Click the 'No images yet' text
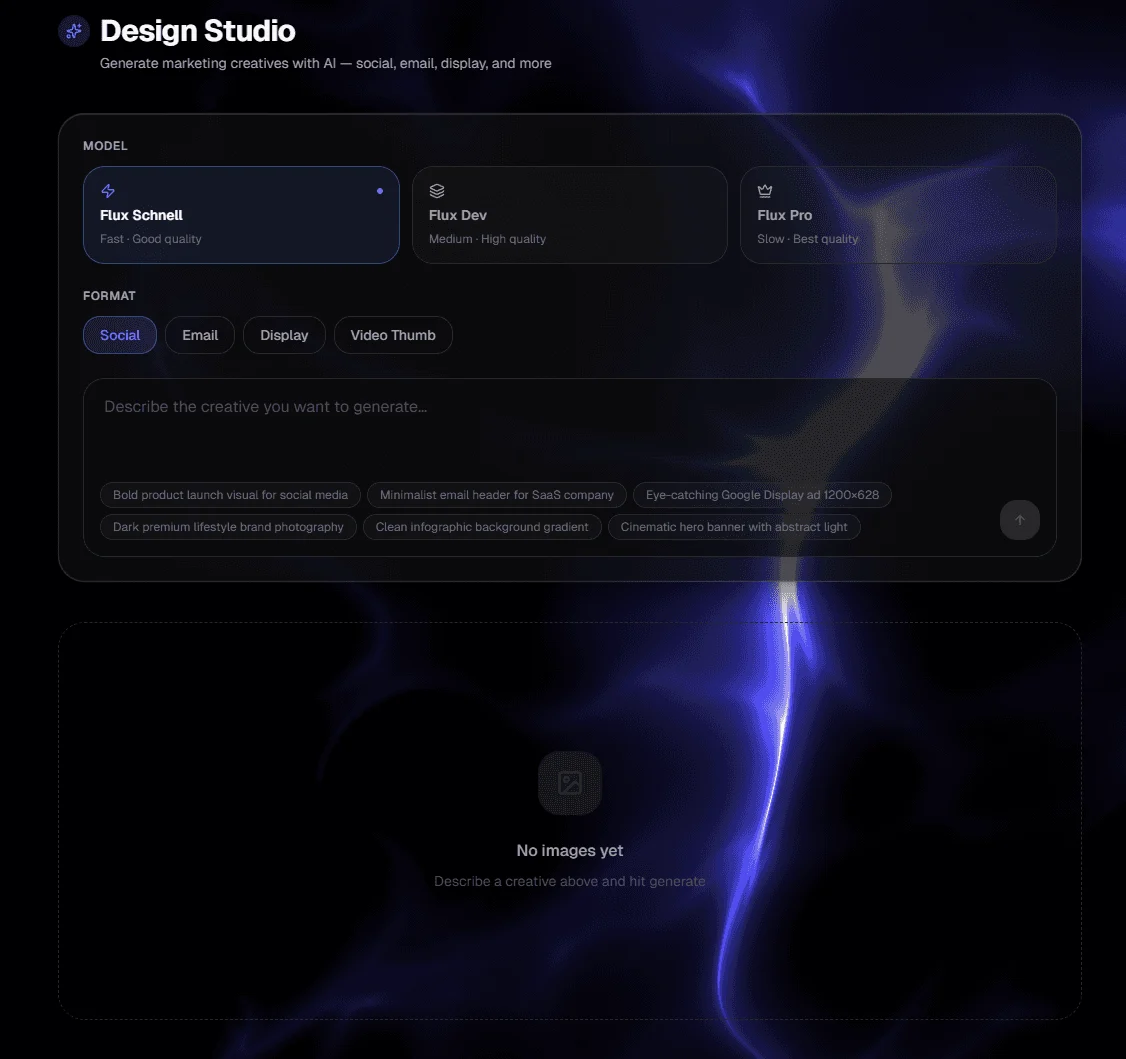1126x1059 pixels. click(570, 851)
